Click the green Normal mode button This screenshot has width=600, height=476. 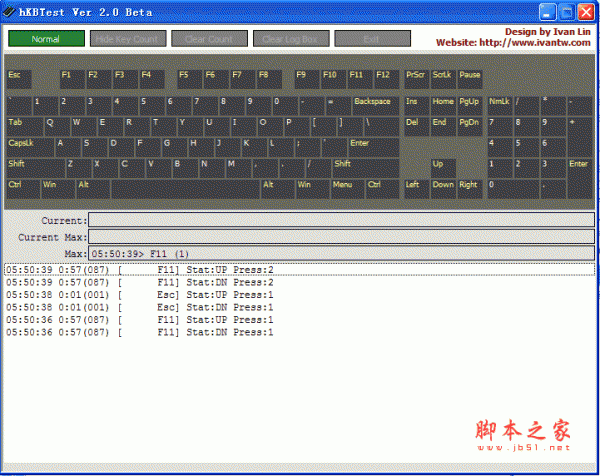[46, 39]
